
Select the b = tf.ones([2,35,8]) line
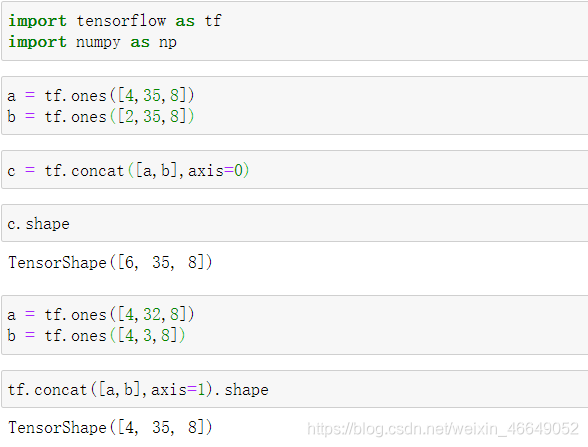(x=100, y=116)
